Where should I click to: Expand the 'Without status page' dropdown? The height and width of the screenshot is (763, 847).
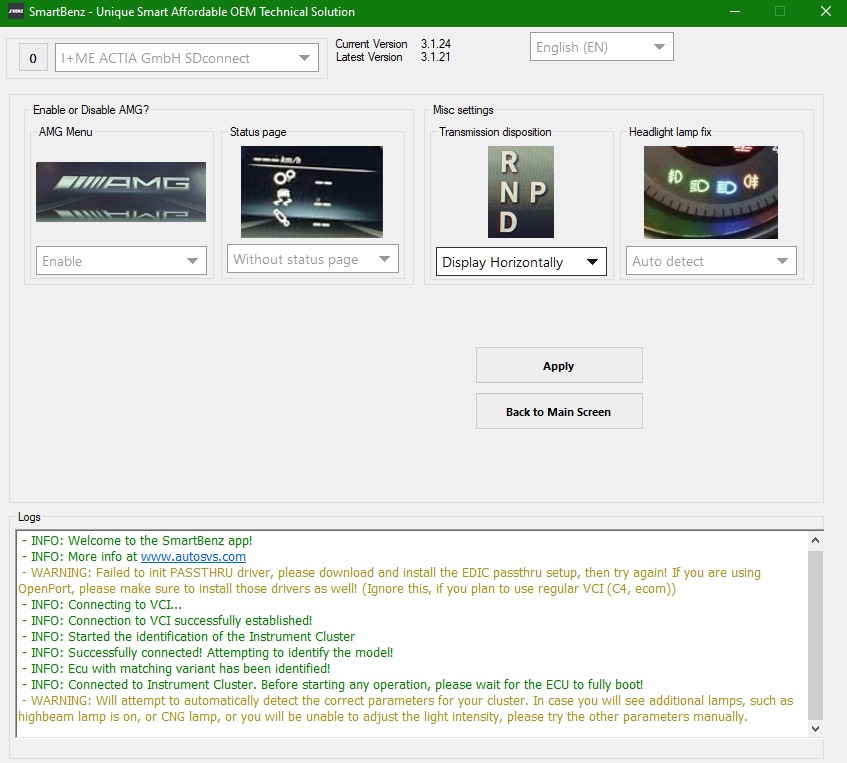pyautogui.click(x=313, y=259)
